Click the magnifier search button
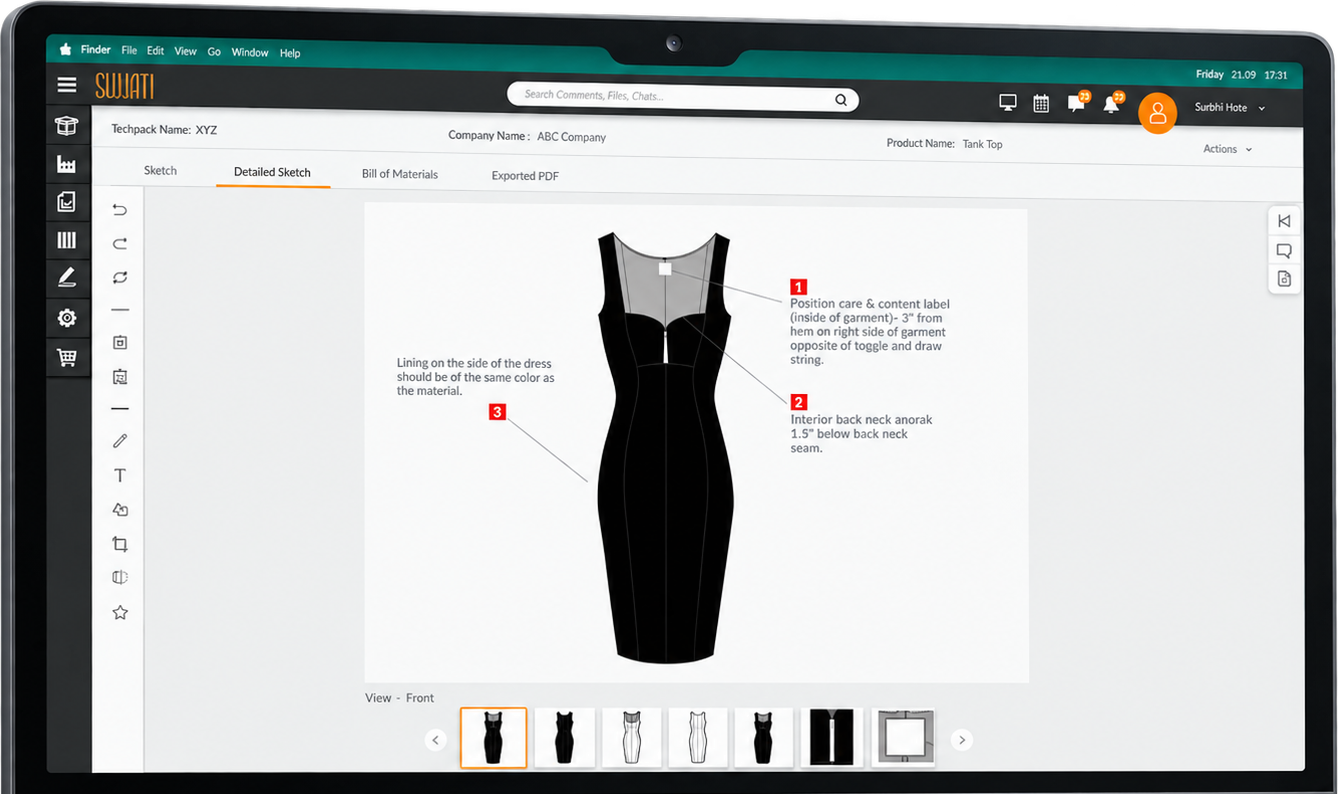1338x794 pixels. pyautogui.click(x=841, y=99)
